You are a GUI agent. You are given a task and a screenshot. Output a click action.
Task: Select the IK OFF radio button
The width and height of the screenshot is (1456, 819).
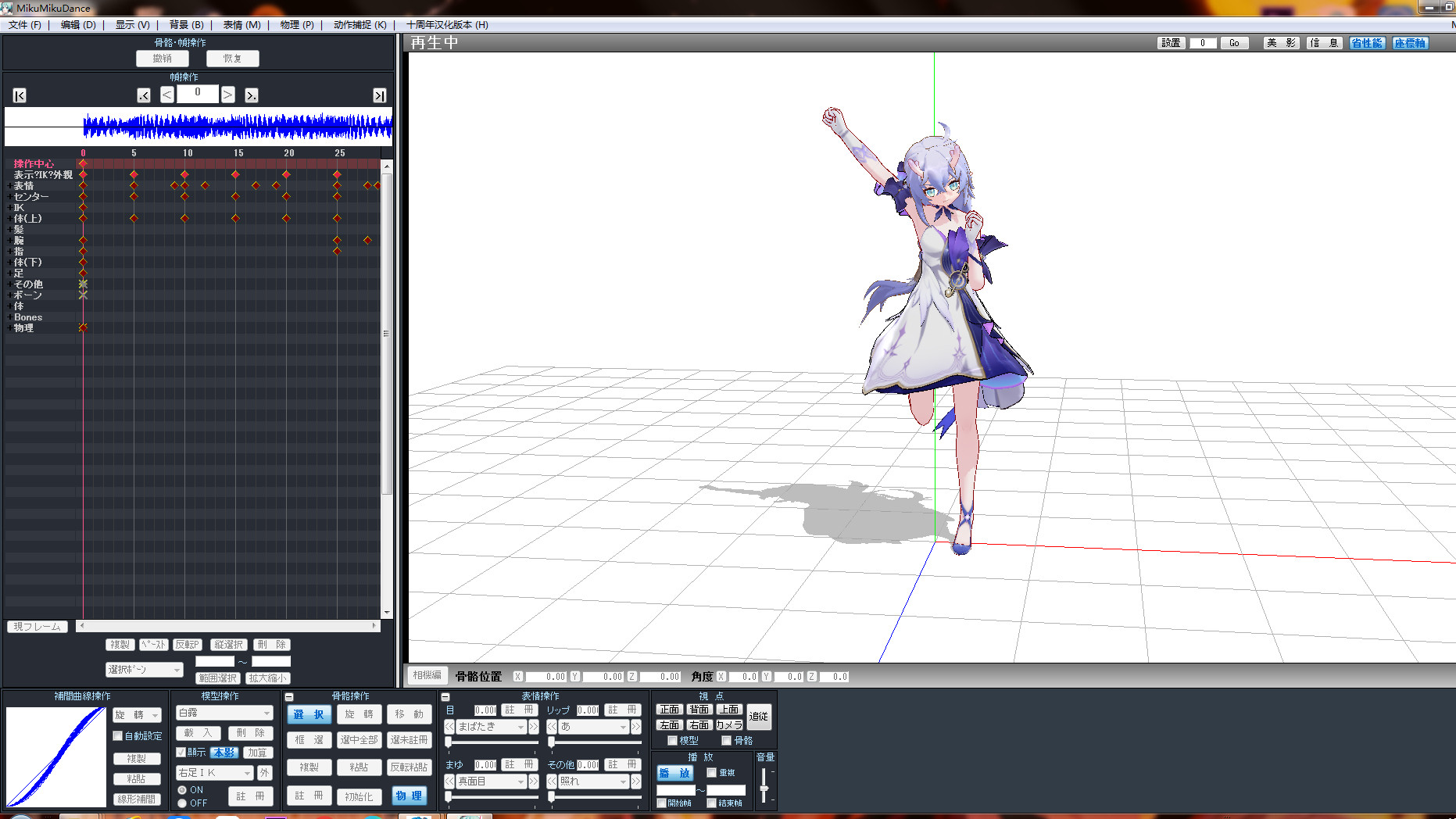[x=182, y=803]
